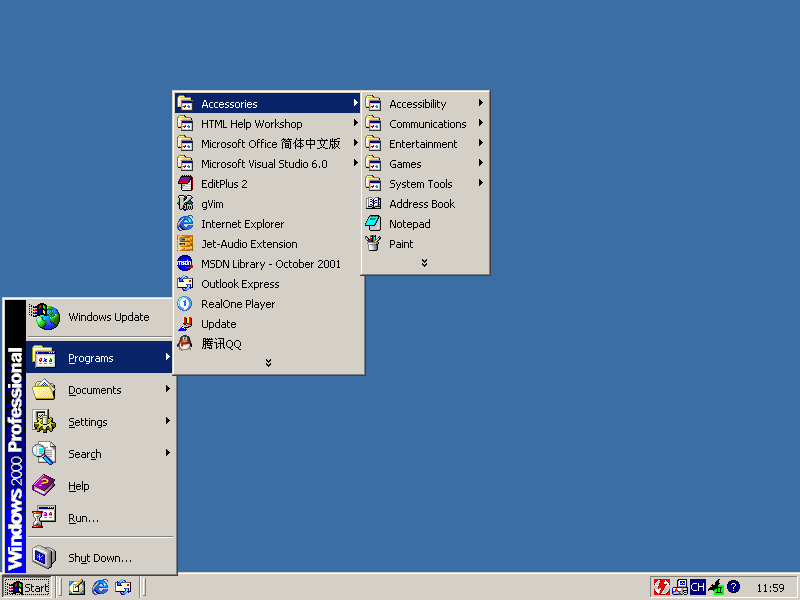
Task: Click the Outlook Express icon in Programs menu
Action: (x=185, y=284)
